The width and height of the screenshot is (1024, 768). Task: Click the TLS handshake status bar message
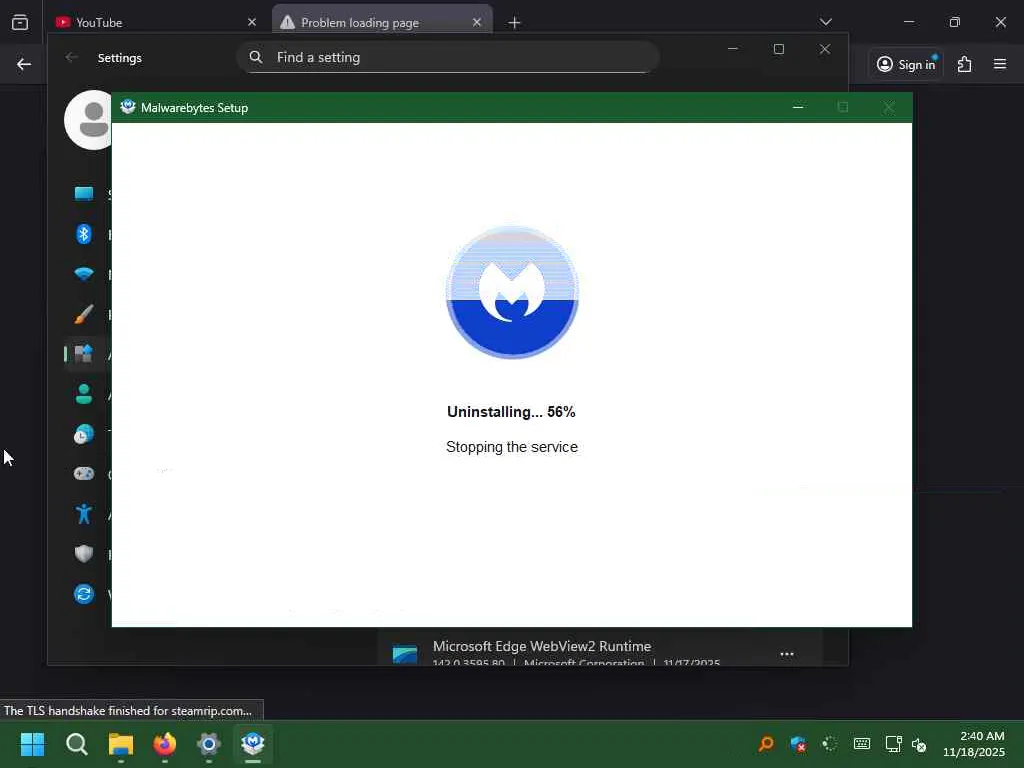click(x=128, y=711)
